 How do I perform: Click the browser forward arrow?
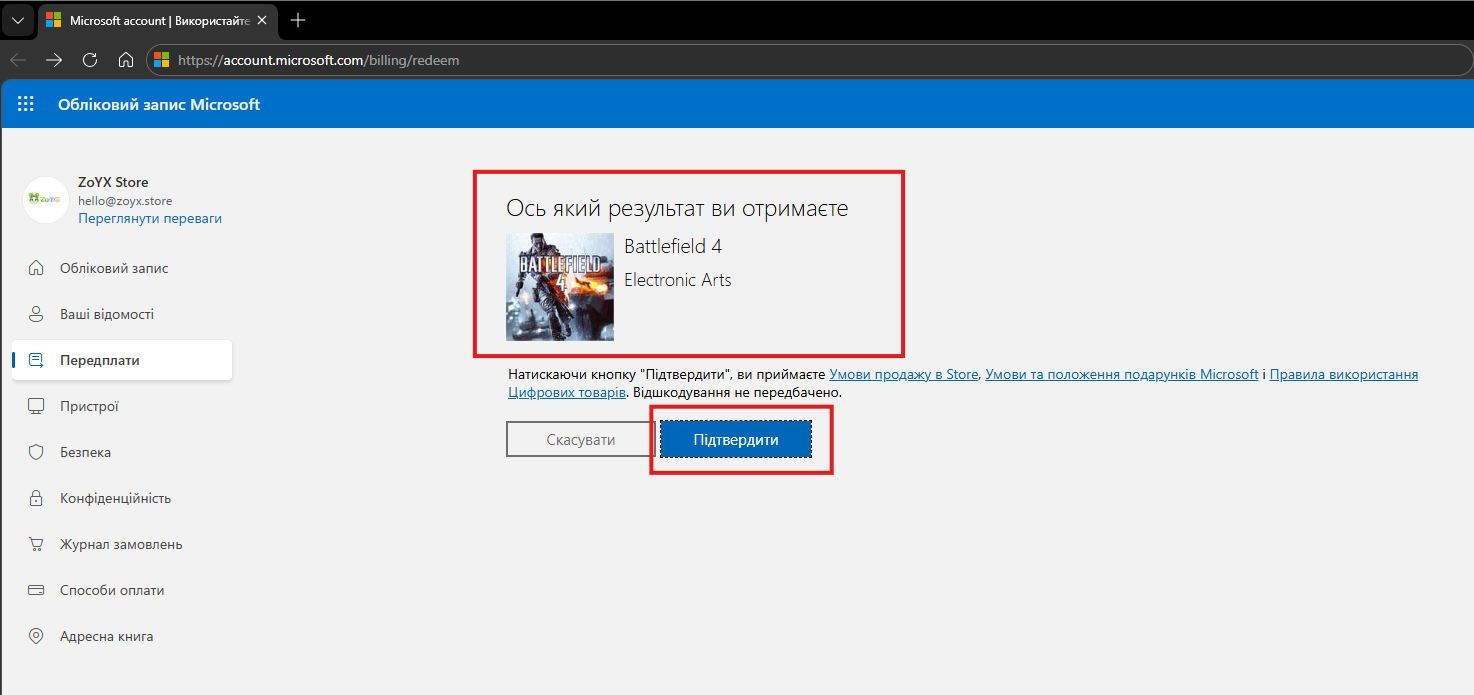point(54,60)
